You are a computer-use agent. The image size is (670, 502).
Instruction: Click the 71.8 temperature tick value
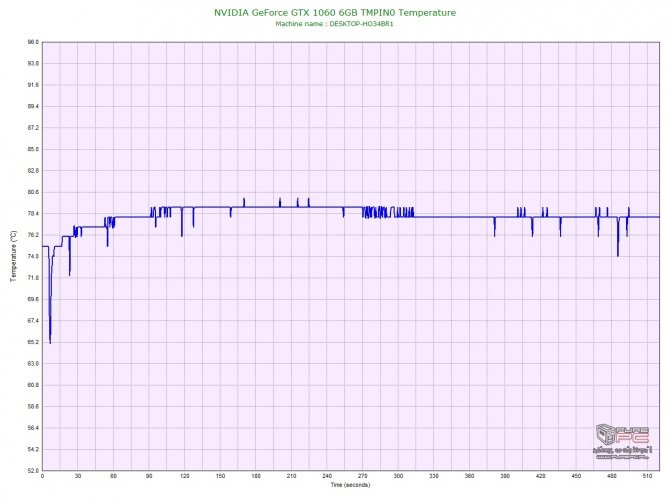click(x=33, y=278)
